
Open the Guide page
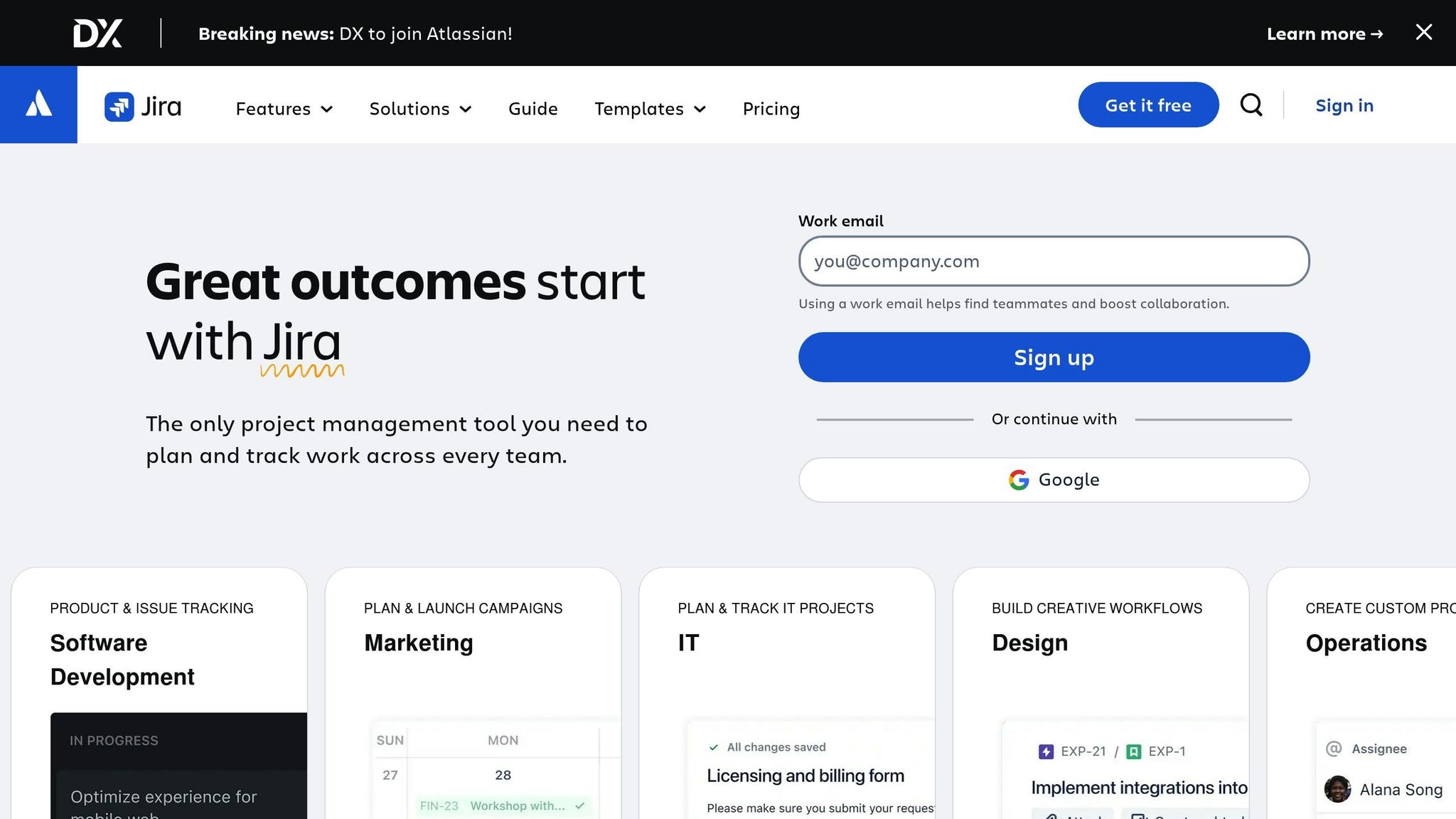pos(532,109)
